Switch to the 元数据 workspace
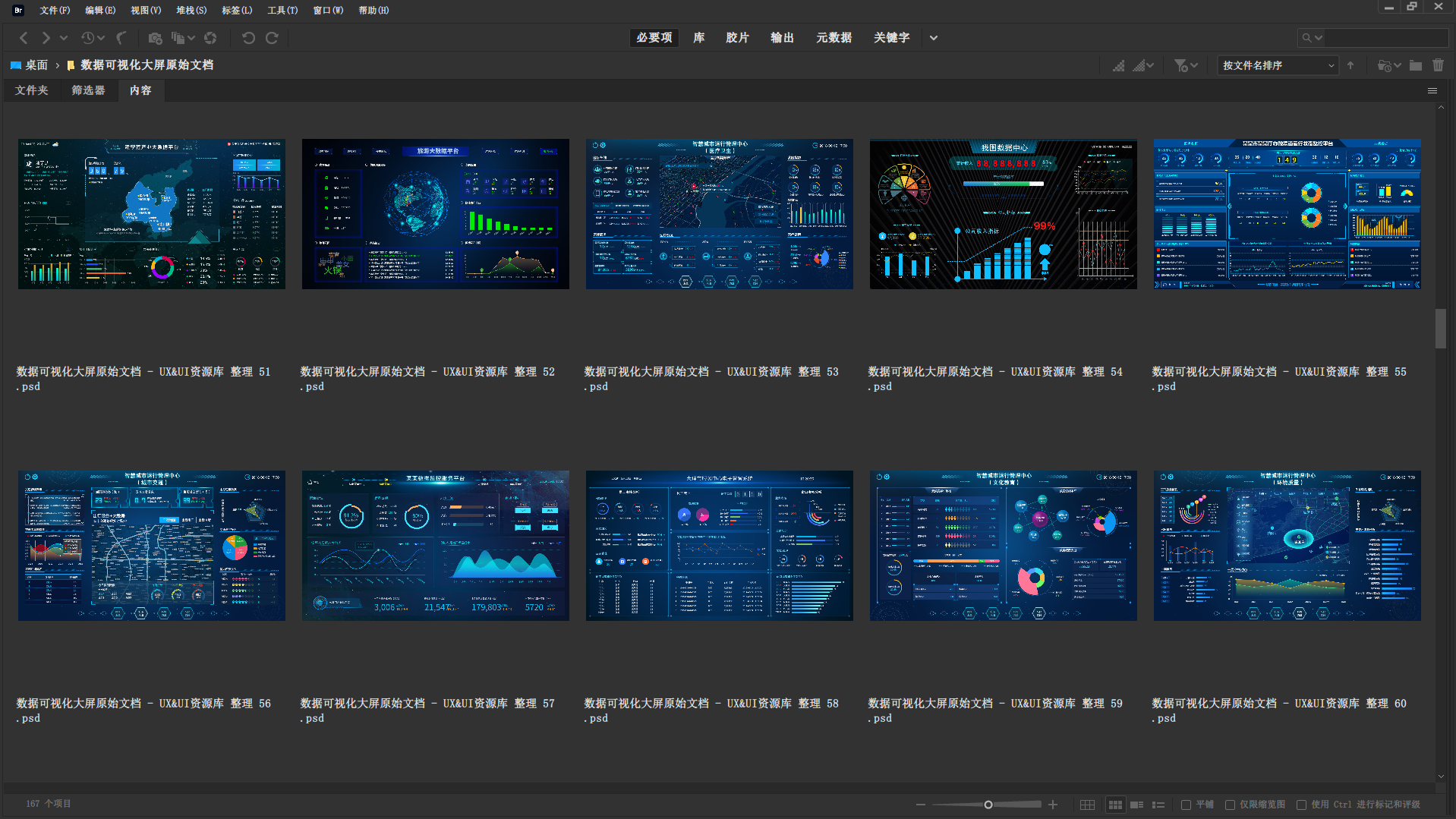1456x819 pixels. click(834, 38)
